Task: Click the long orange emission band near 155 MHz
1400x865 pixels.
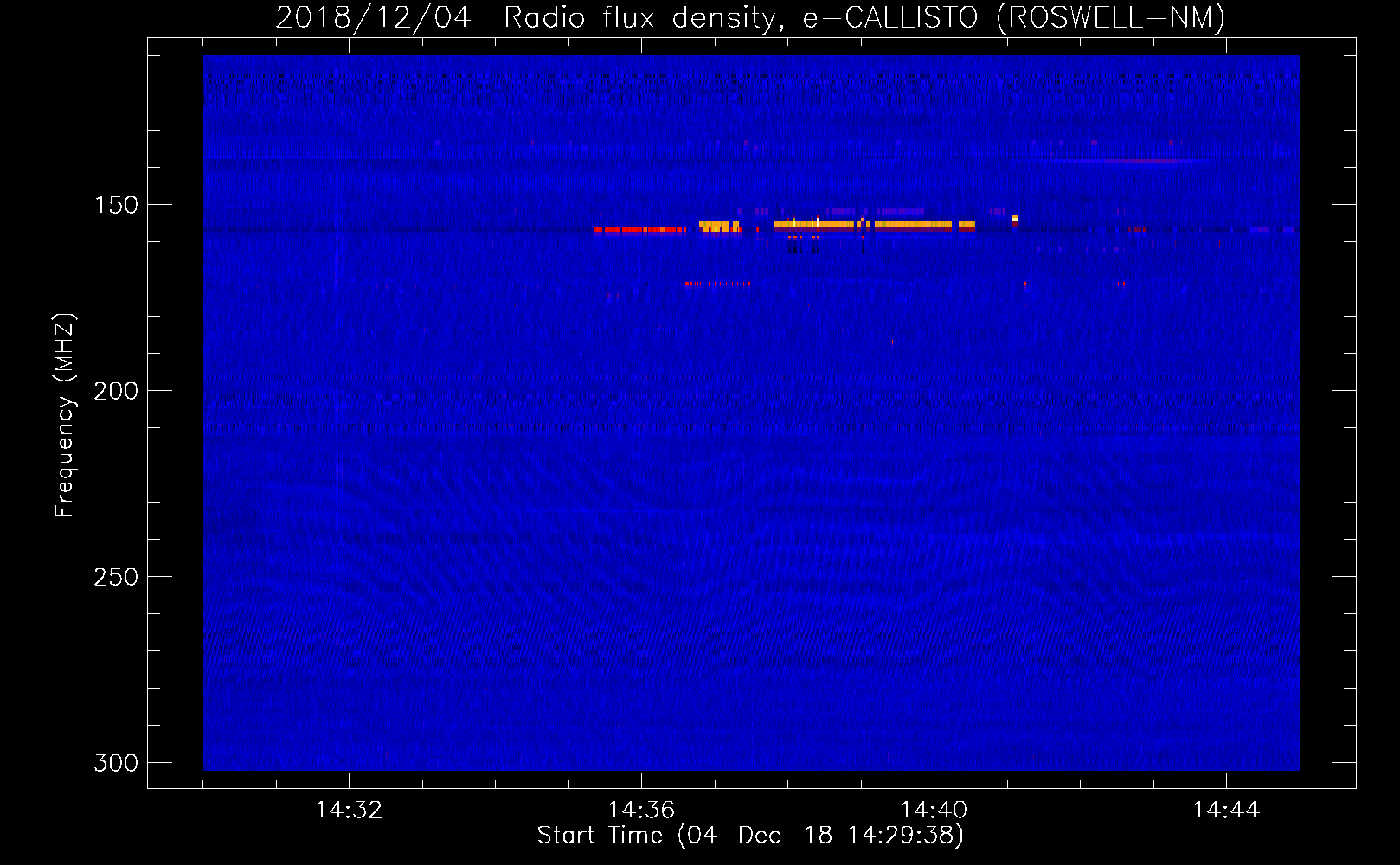Action: pyautogui.click(x=874, y=225)
